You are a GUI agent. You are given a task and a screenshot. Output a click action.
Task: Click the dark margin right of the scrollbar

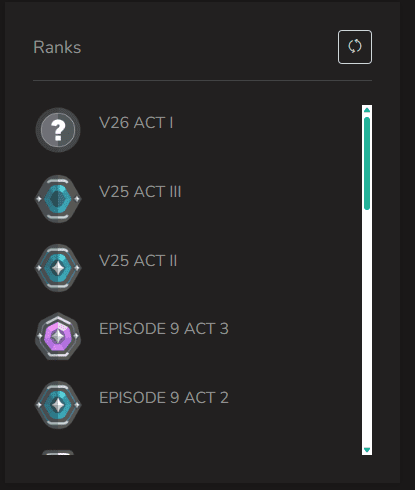tap(386, 280)
